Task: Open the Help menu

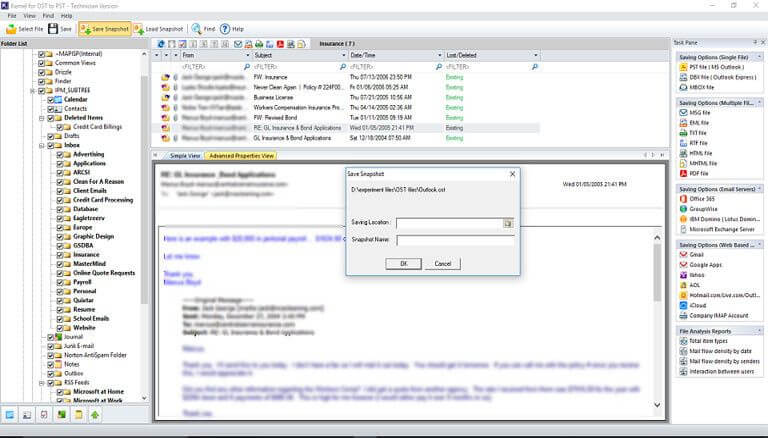Action: pyautogui.click(x=67, y=16)
